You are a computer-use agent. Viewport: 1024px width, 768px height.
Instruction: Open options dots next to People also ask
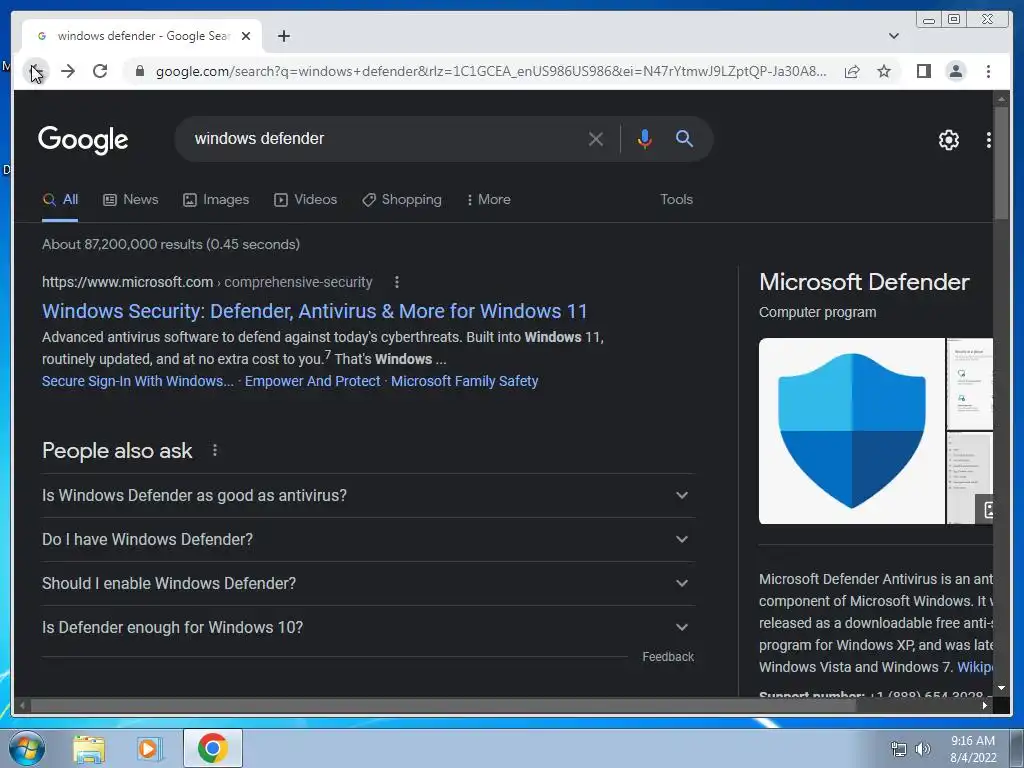point(215,450)
